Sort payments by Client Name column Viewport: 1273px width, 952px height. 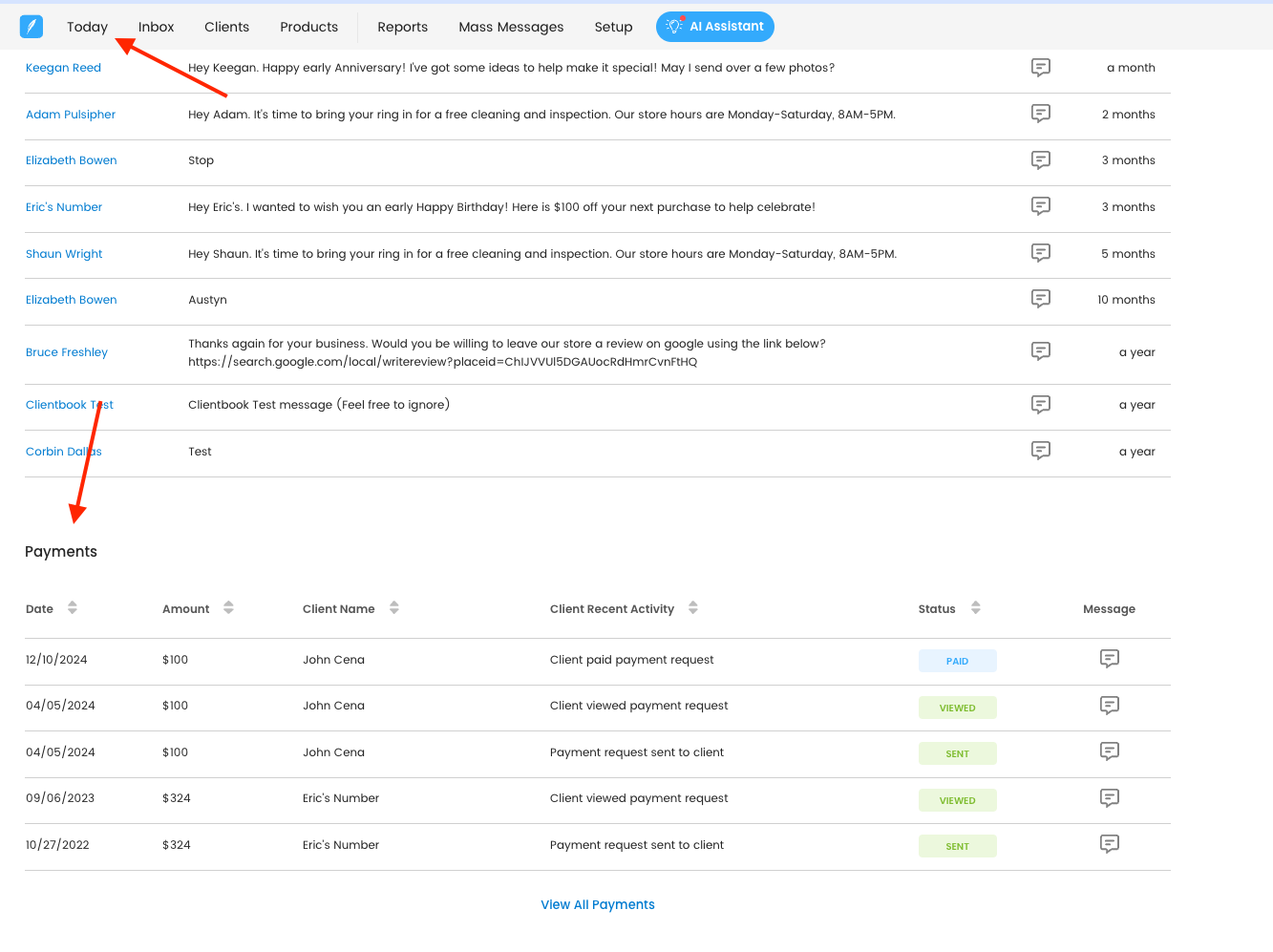click(394, 608)
